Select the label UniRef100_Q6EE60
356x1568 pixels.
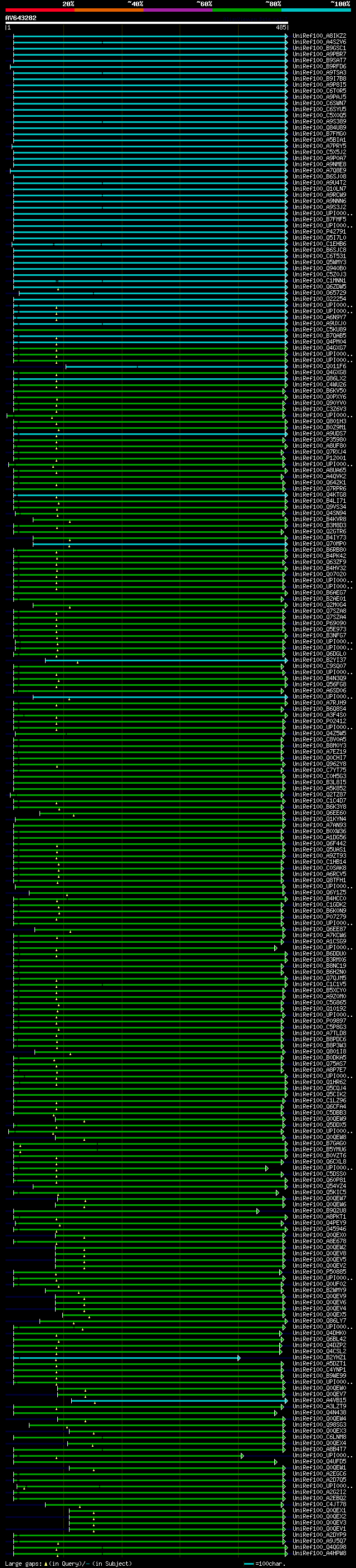click(319, 813)
